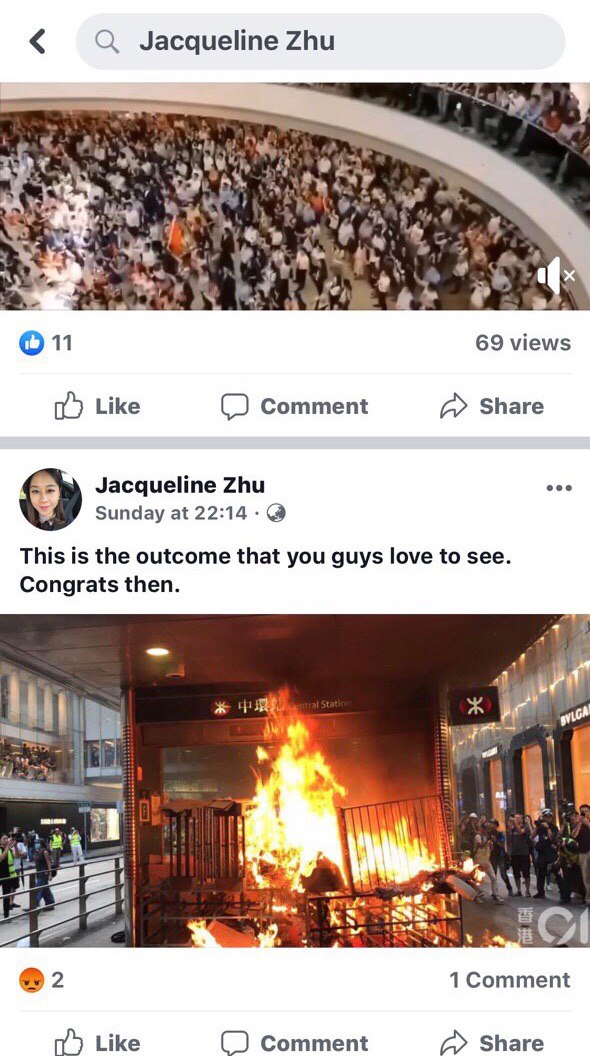This screenshot has width=590, height=1056.
Task: Click the Jacqueline Zhu search field
Action: pos(321,41)
